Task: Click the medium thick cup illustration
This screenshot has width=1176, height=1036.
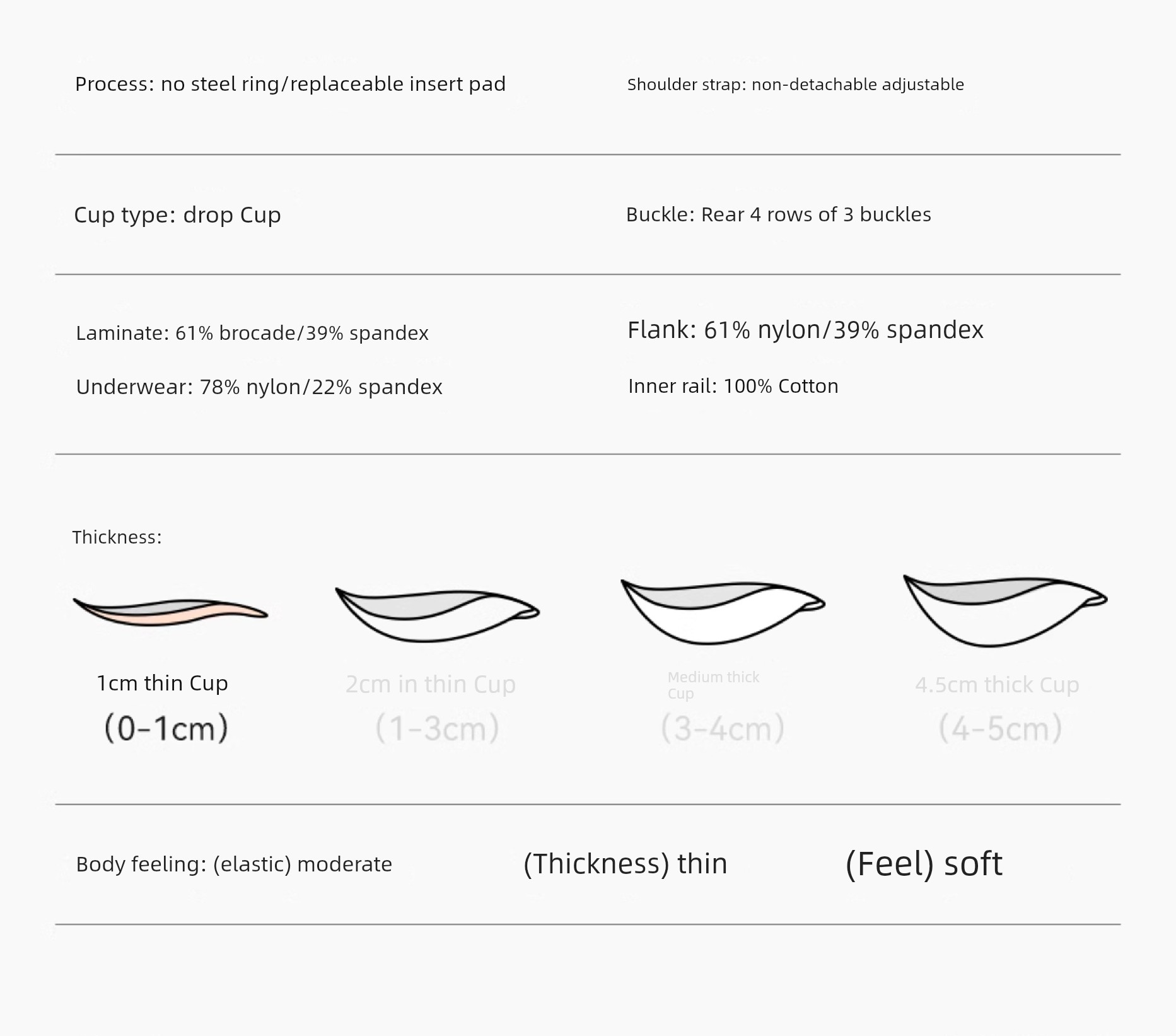Action: [723, 612]
